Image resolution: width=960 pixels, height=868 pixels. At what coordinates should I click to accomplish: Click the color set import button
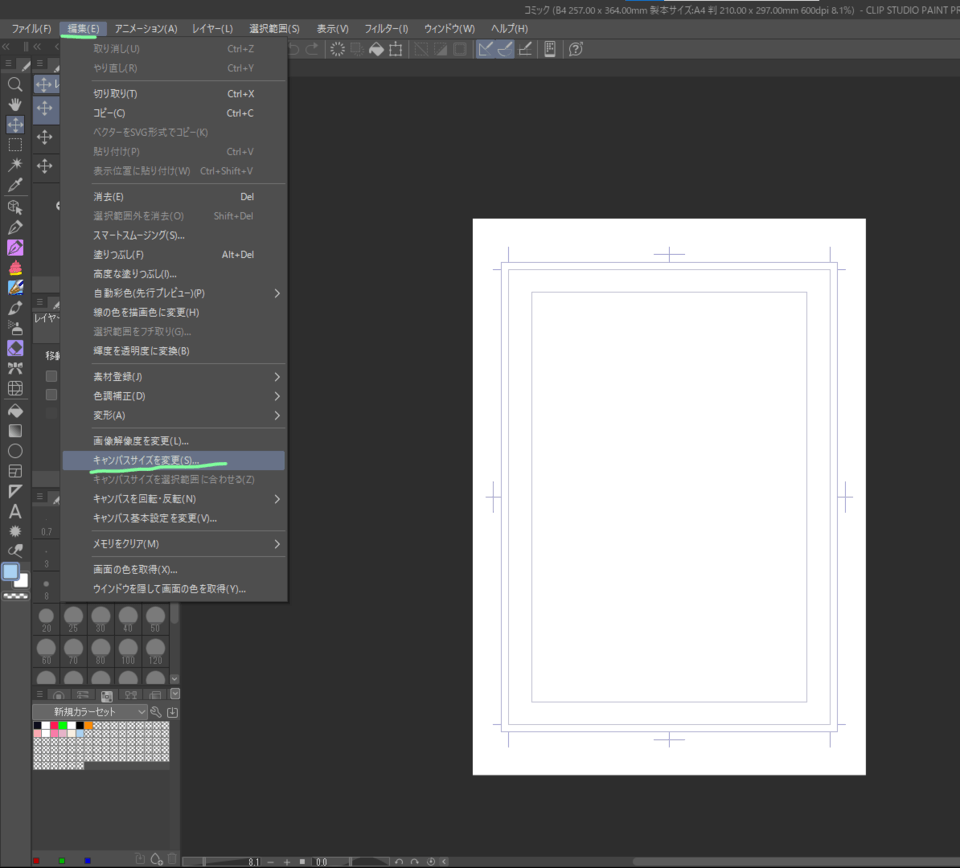(172, 713)
